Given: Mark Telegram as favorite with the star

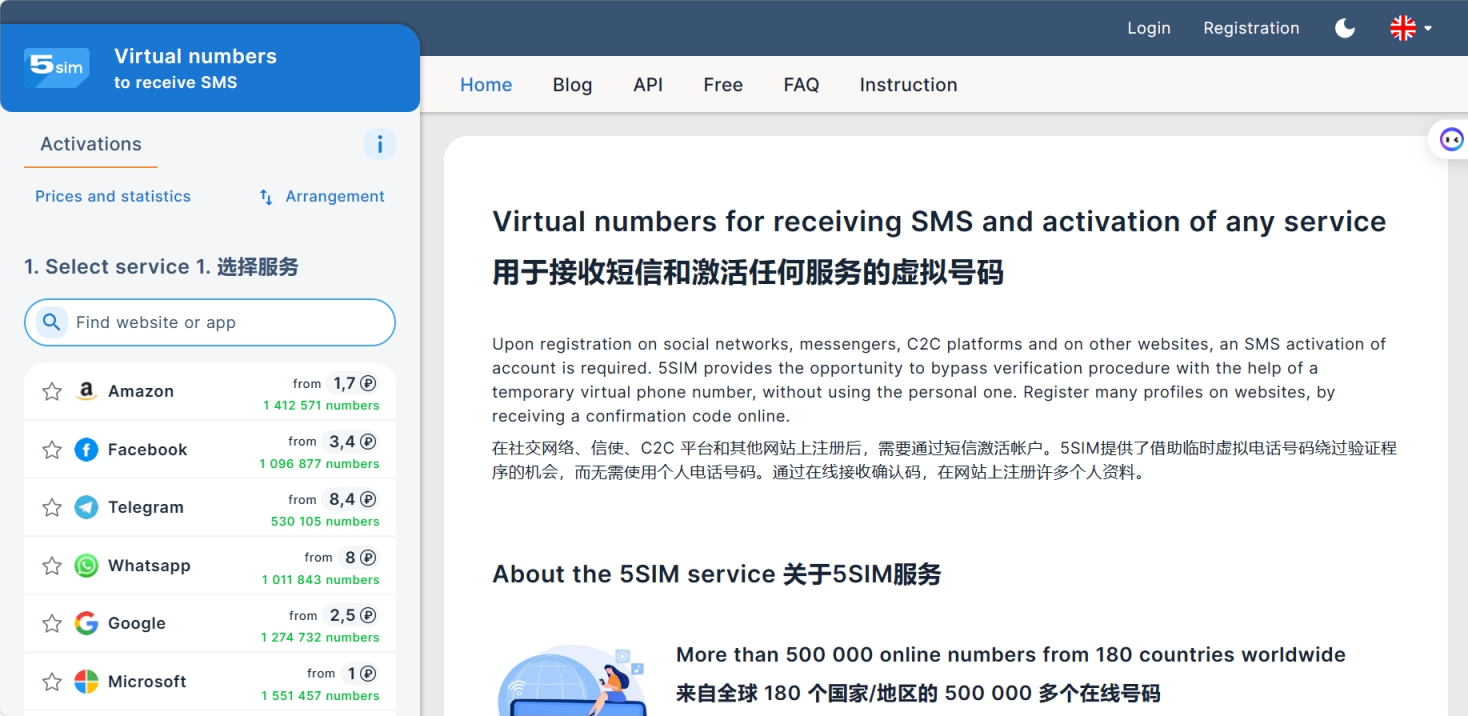Looking at the screenshot, I should point(51,507).
